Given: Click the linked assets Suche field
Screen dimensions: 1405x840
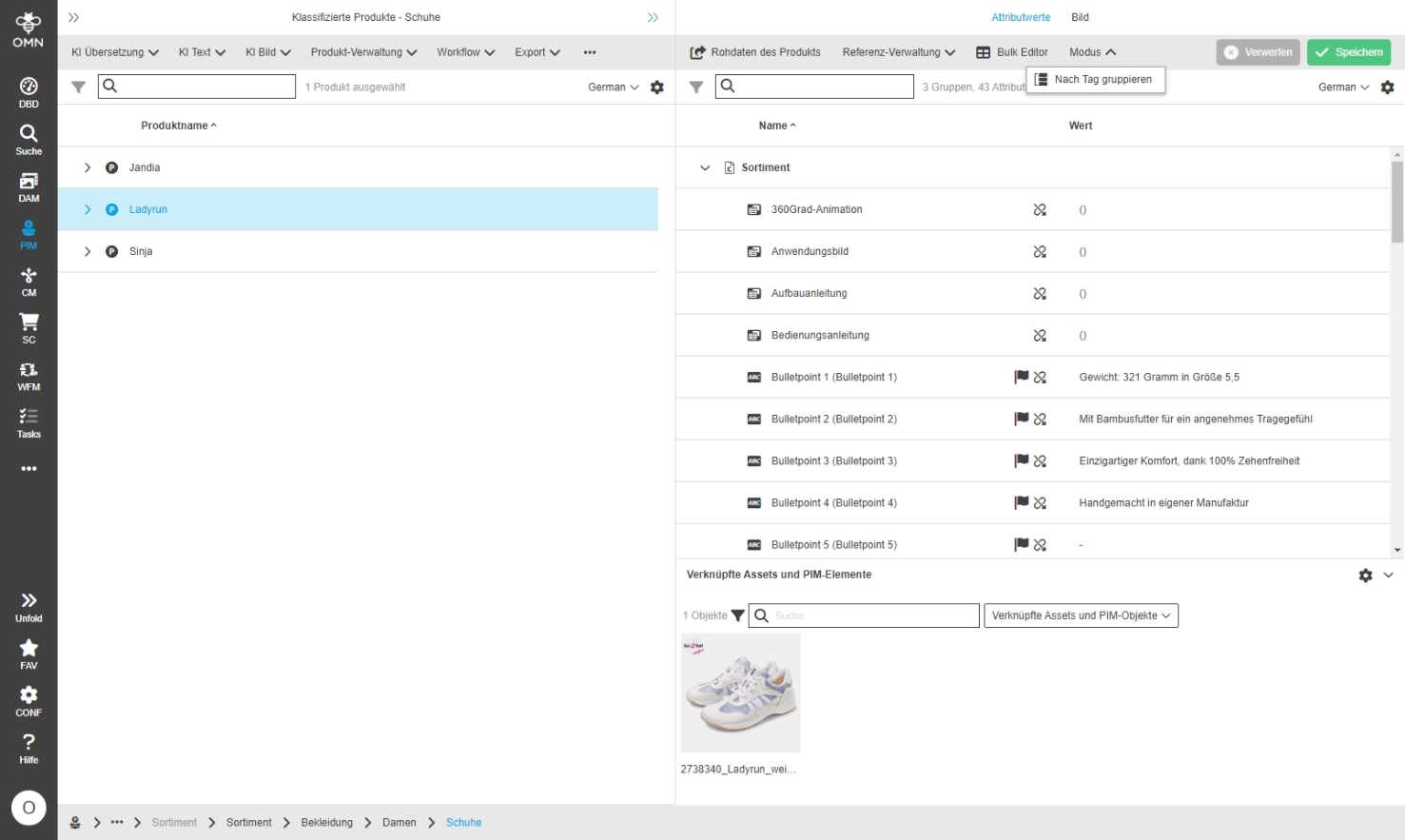Looking at the screenshot, I should (x=864, y=615).
